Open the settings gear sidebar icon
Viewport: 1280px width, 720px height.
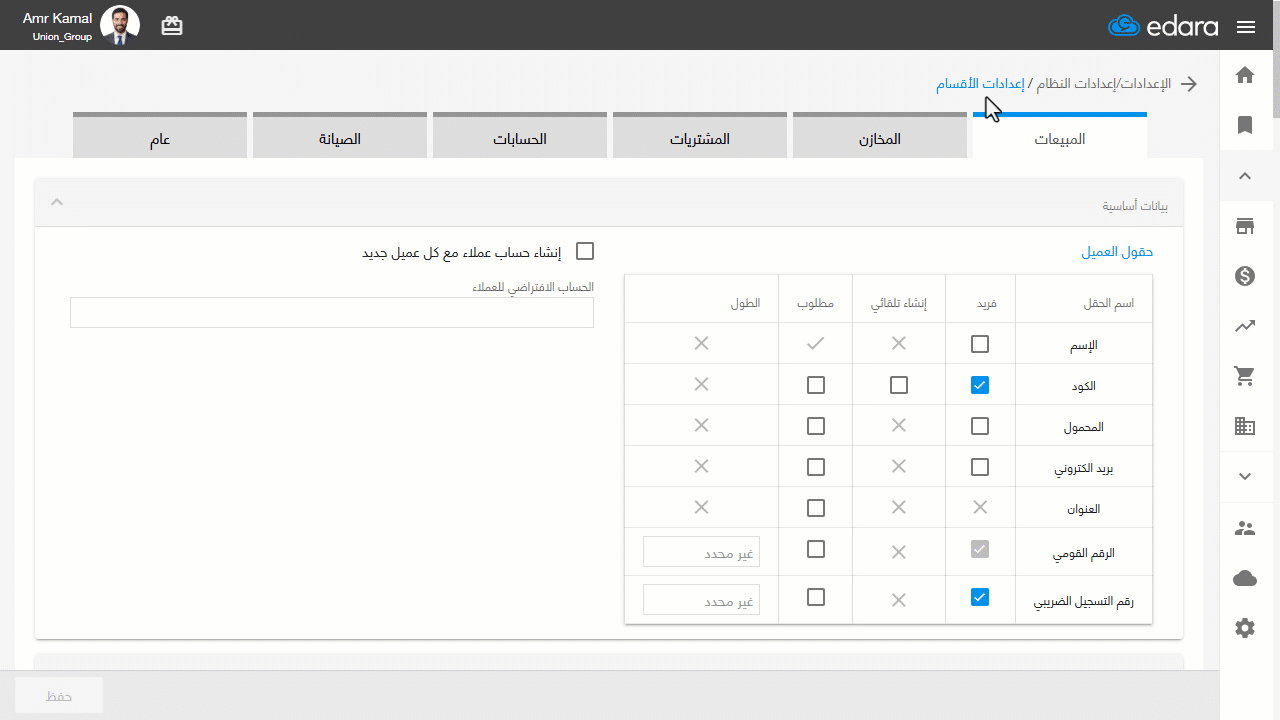click(1245, 628)
